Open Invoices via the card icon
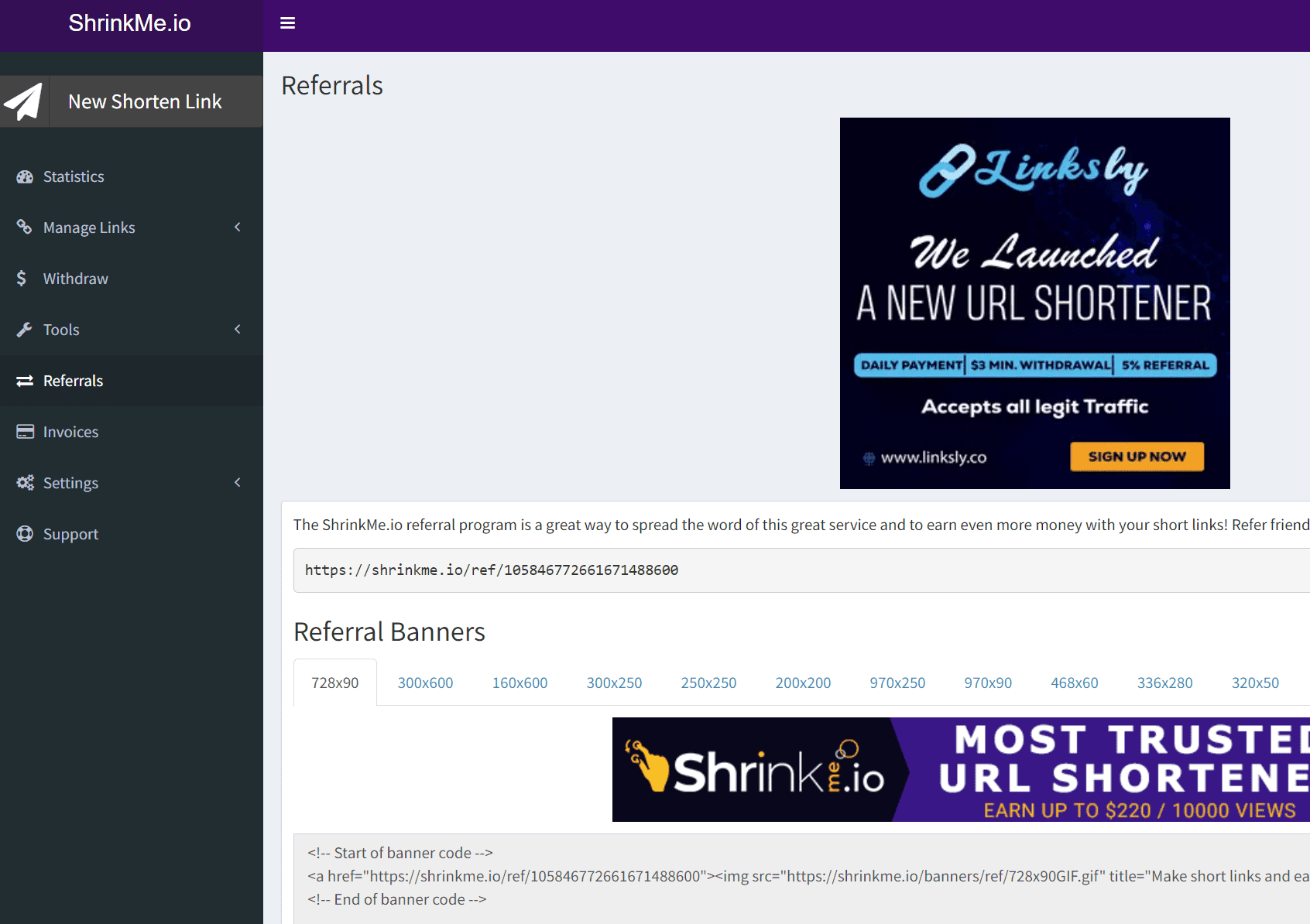 pos(24,431)
